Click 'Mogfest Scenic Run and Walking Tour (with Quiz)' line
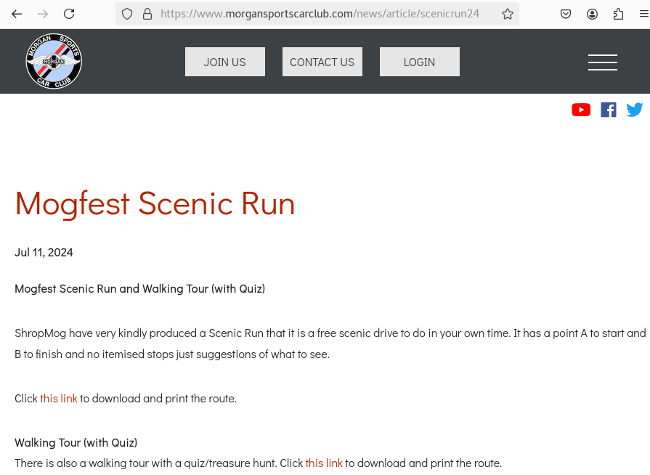 tap(140, 288)
